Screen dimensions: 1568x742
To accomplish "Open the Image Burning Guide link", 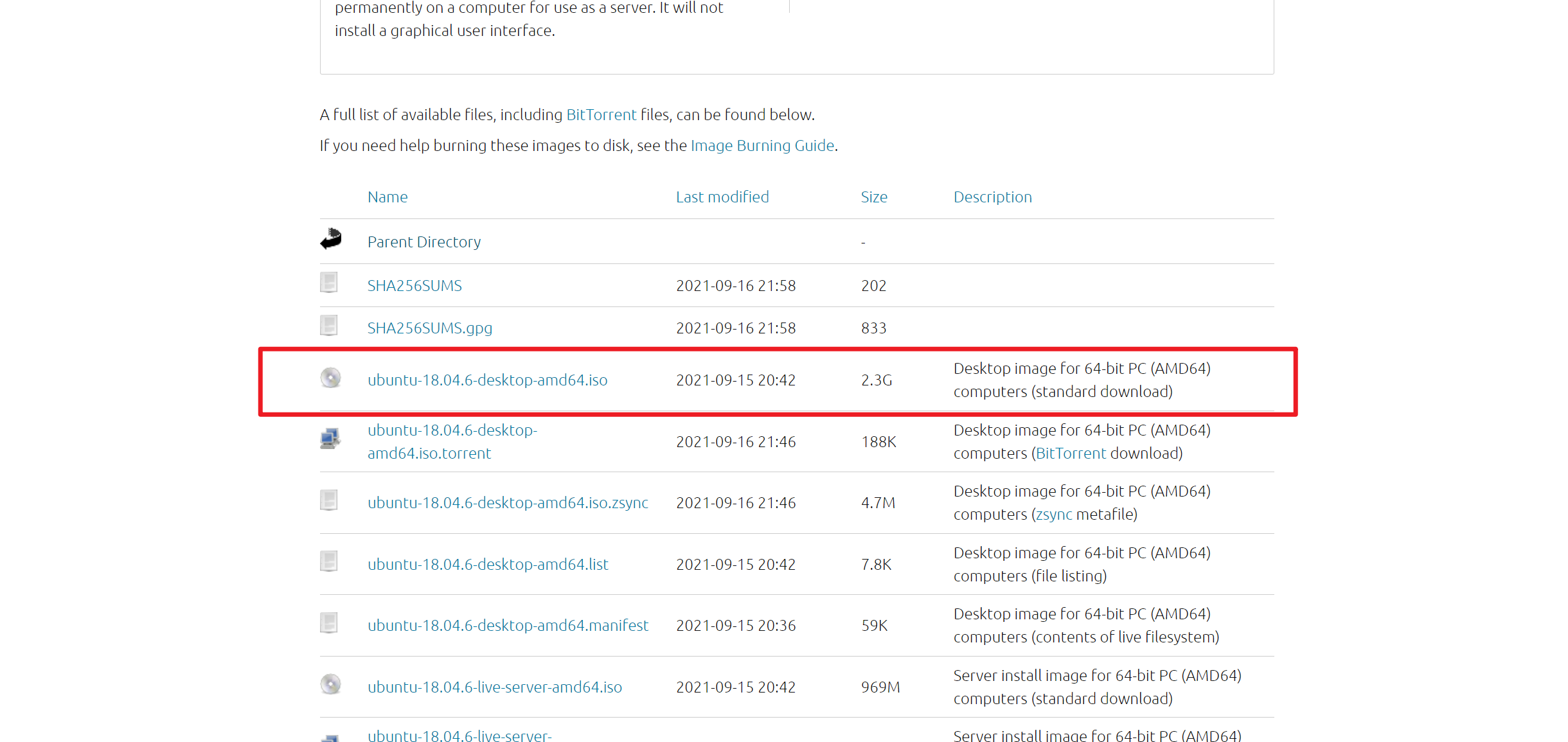I will click(x=762, y=145).
